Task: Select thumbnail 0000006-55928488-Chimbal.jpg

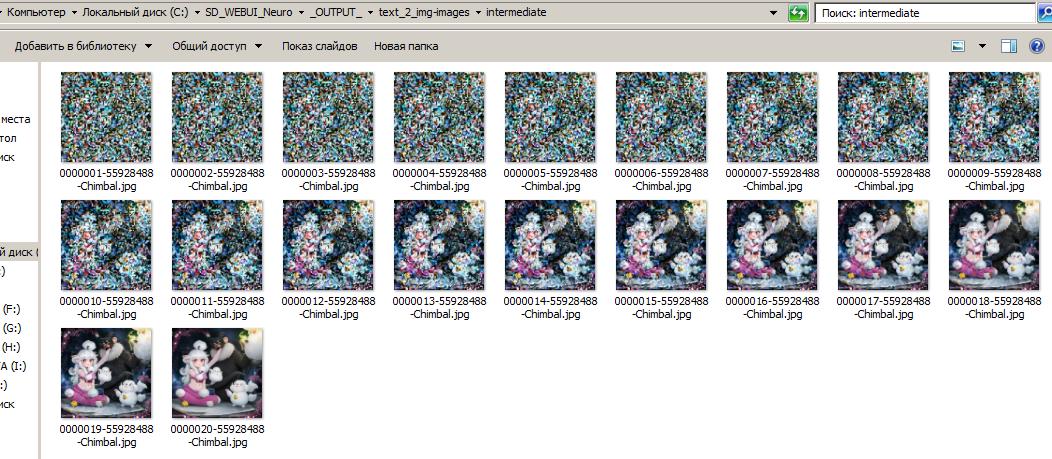Action: coord(662,117)
